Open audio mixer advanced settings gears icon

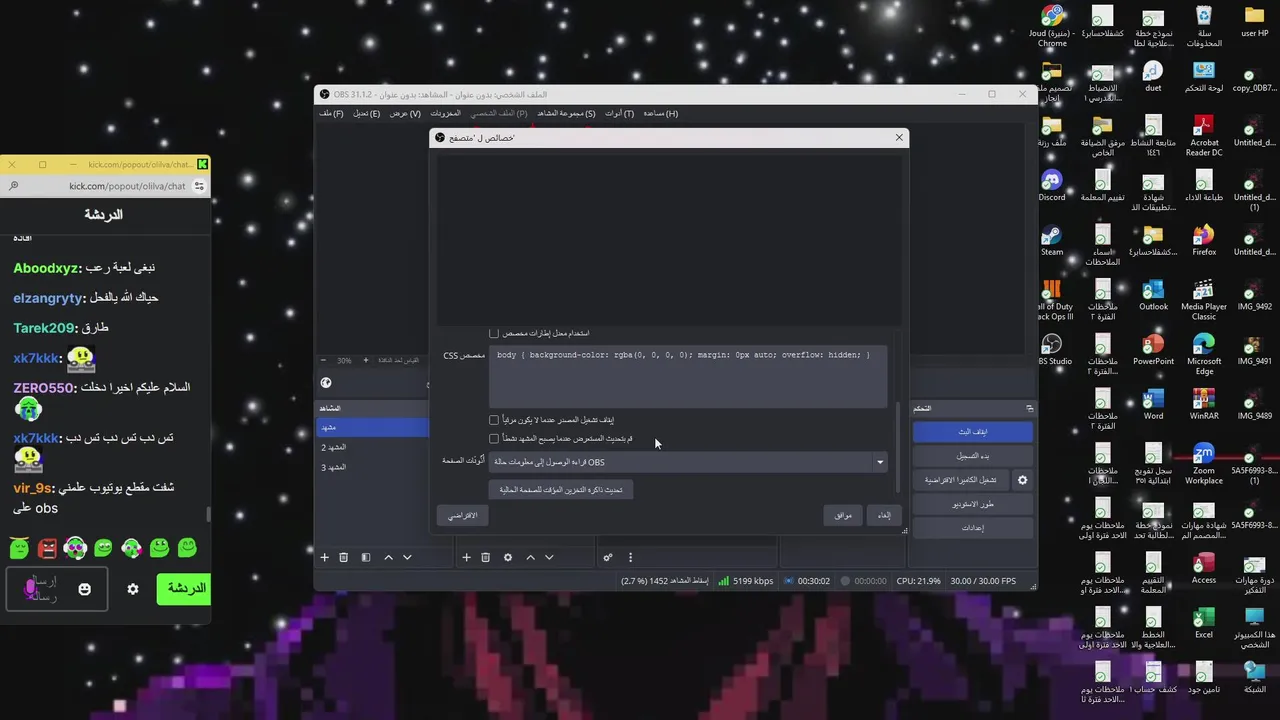click(x=607, y=557)
